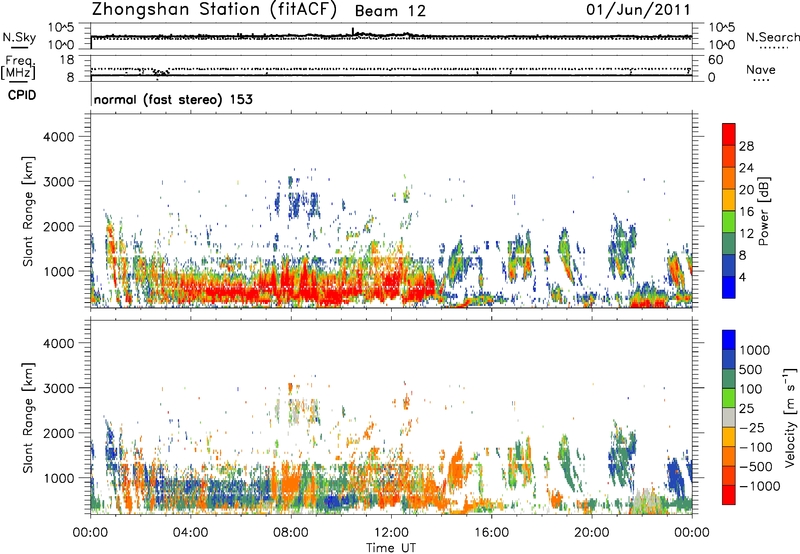This screenshot has width=800, height=554.
Task: Click the power colorbar value '28'
Action: point(746,146)
